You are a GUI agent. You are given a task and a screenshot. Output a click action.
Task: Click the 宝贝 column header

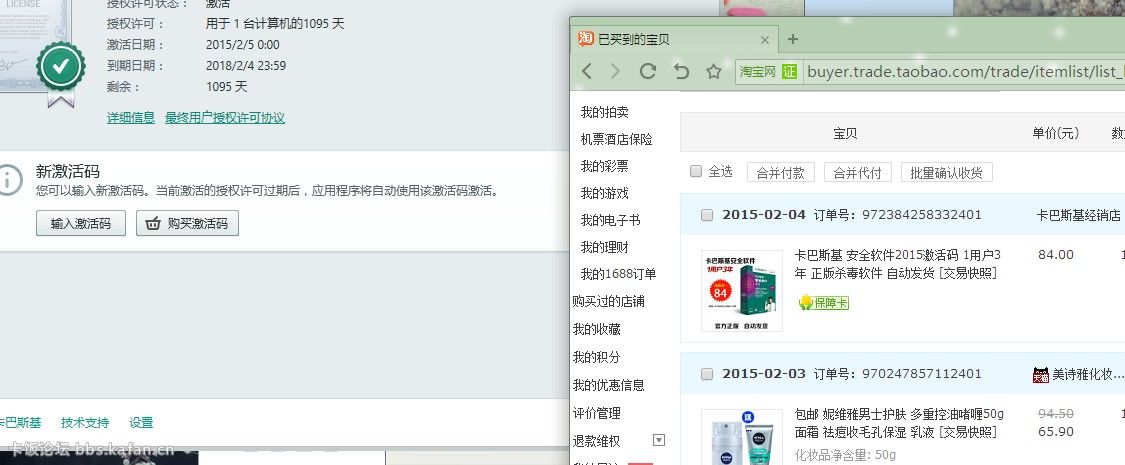click(844, 133)
